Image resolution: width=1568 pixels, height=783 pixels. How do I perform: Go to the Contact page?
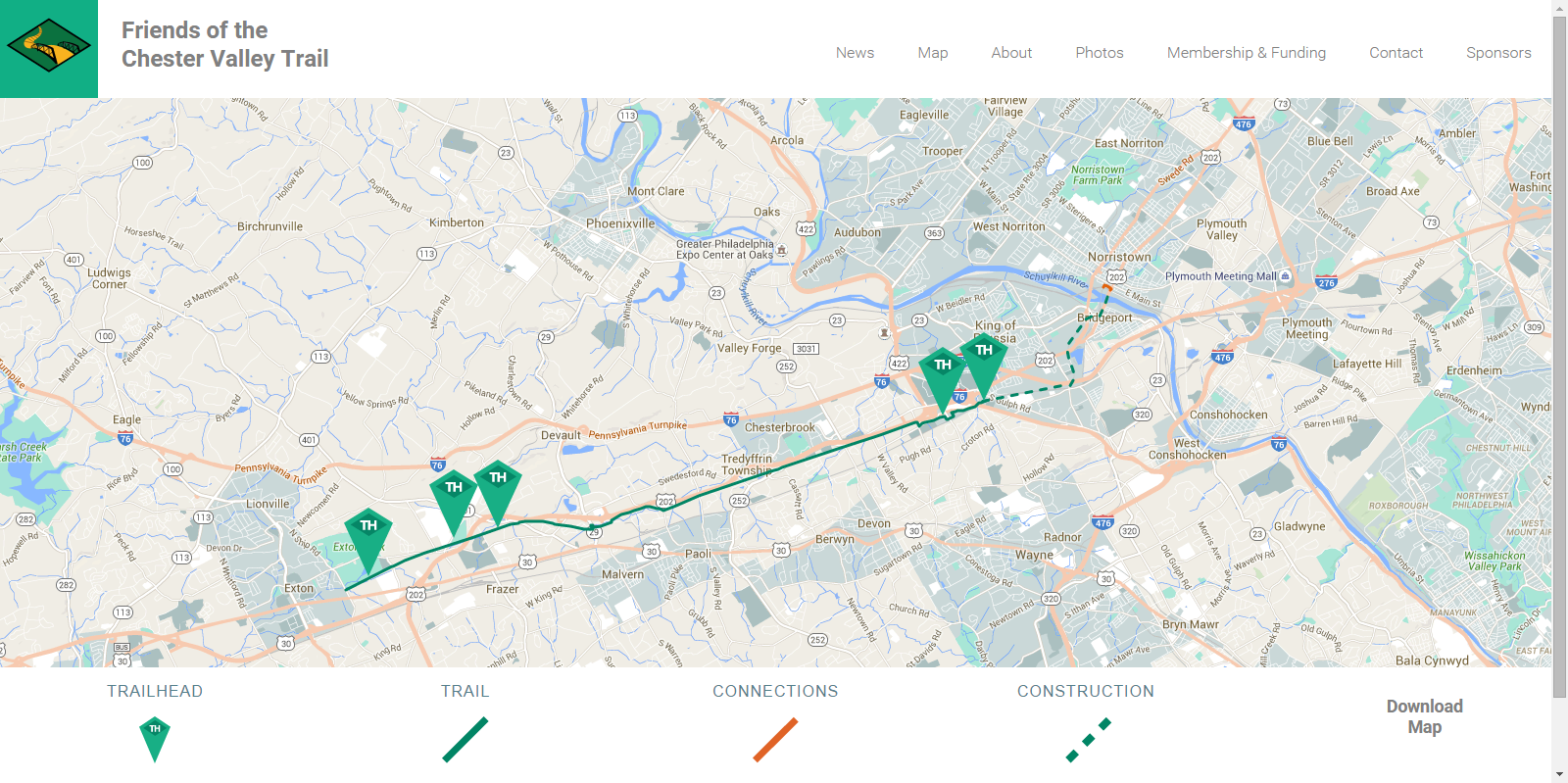click(1396, 53)
